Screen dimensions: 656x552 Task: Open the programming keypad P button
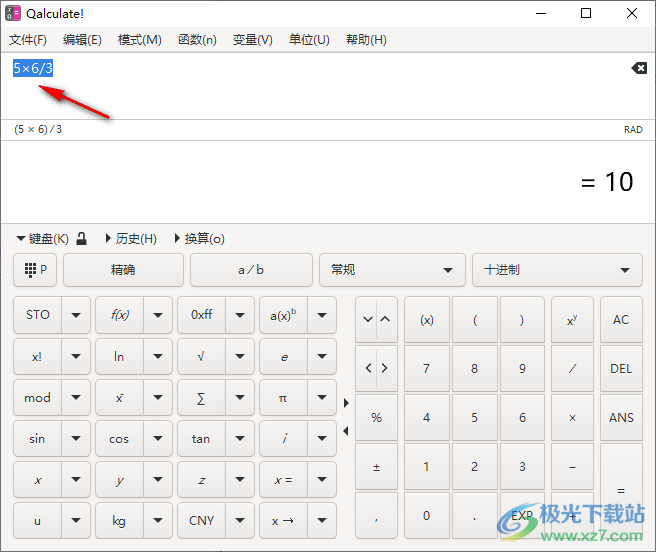click(x=35, y=270)
